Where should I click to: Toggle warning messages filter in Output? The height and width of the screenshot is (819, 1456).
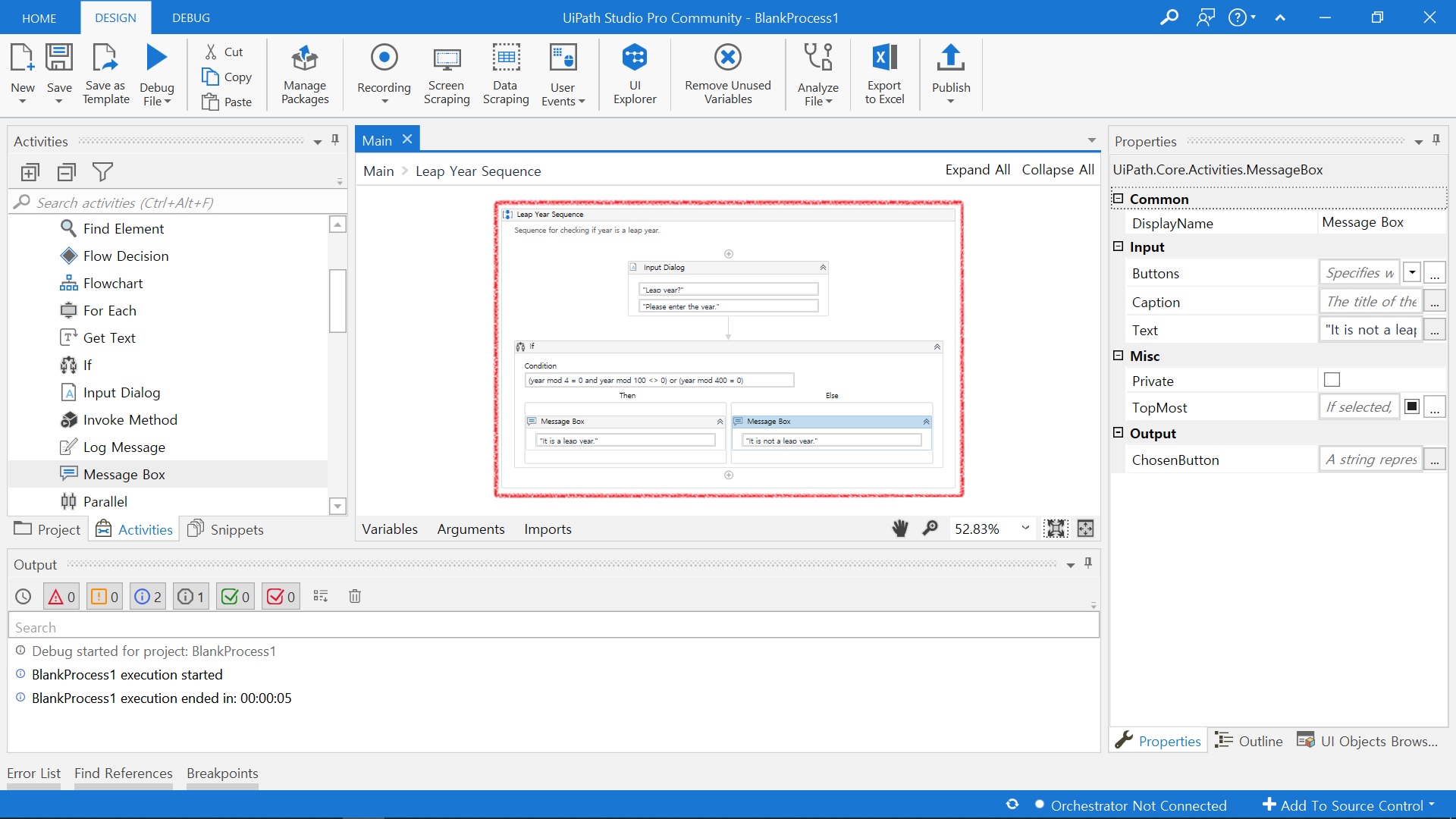(105, 597)
